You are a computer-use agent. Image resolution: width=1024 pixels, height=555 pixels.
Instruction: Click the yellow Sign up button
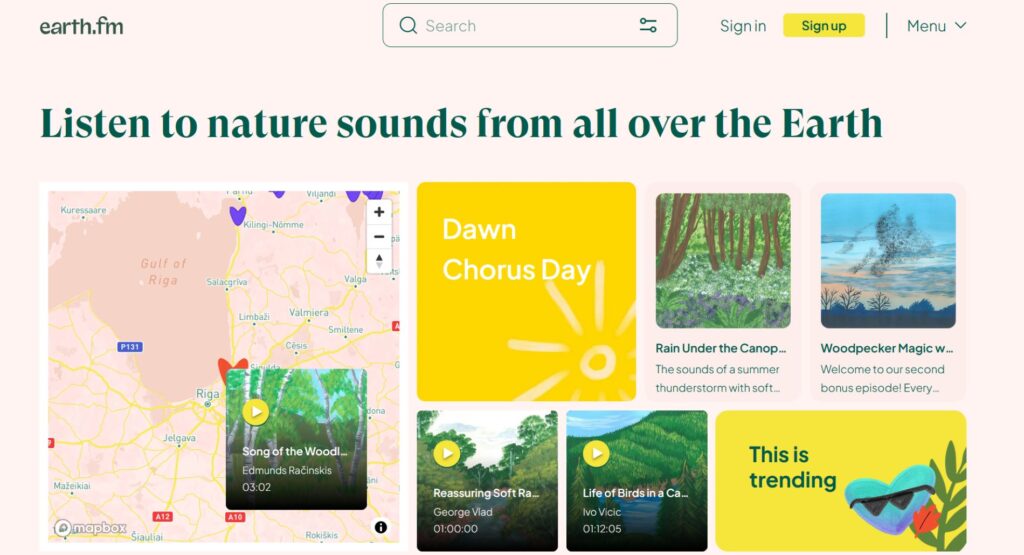point(824,25)
